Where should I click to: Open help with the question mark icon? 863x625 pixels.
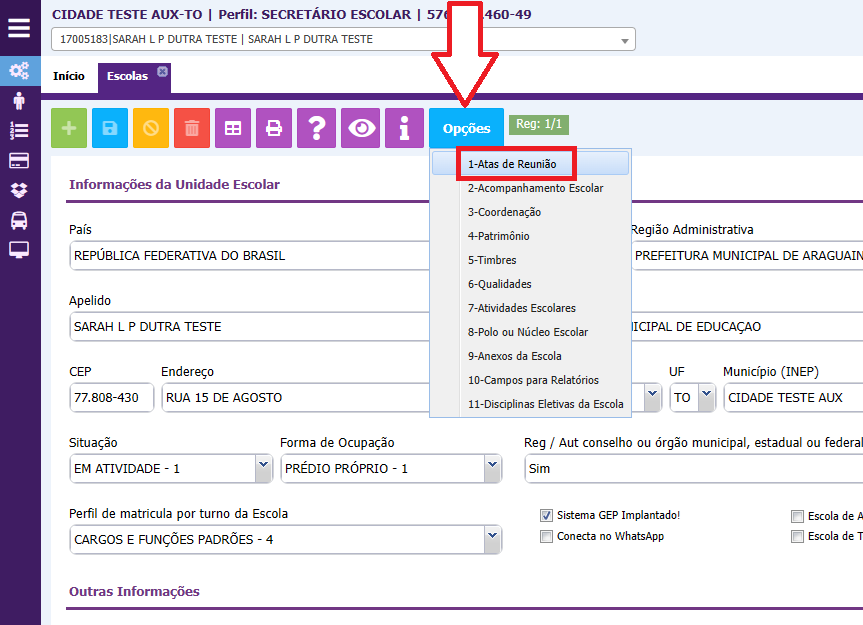point(316,128)
